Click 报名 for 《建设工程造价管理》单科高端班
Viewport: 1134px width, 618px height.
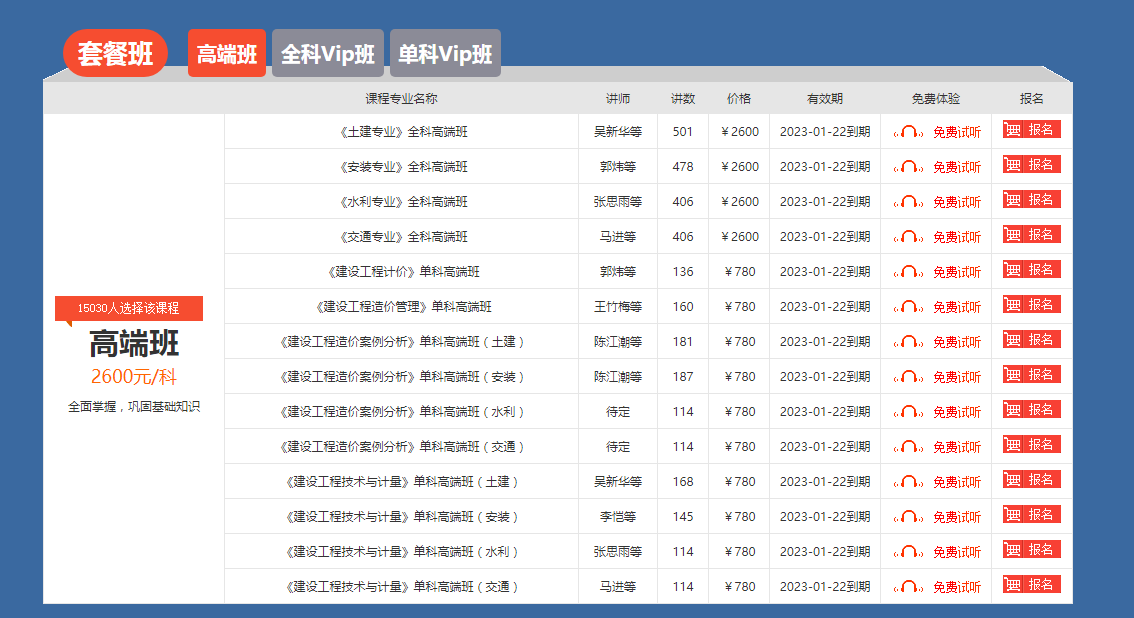pos(1031,305)
